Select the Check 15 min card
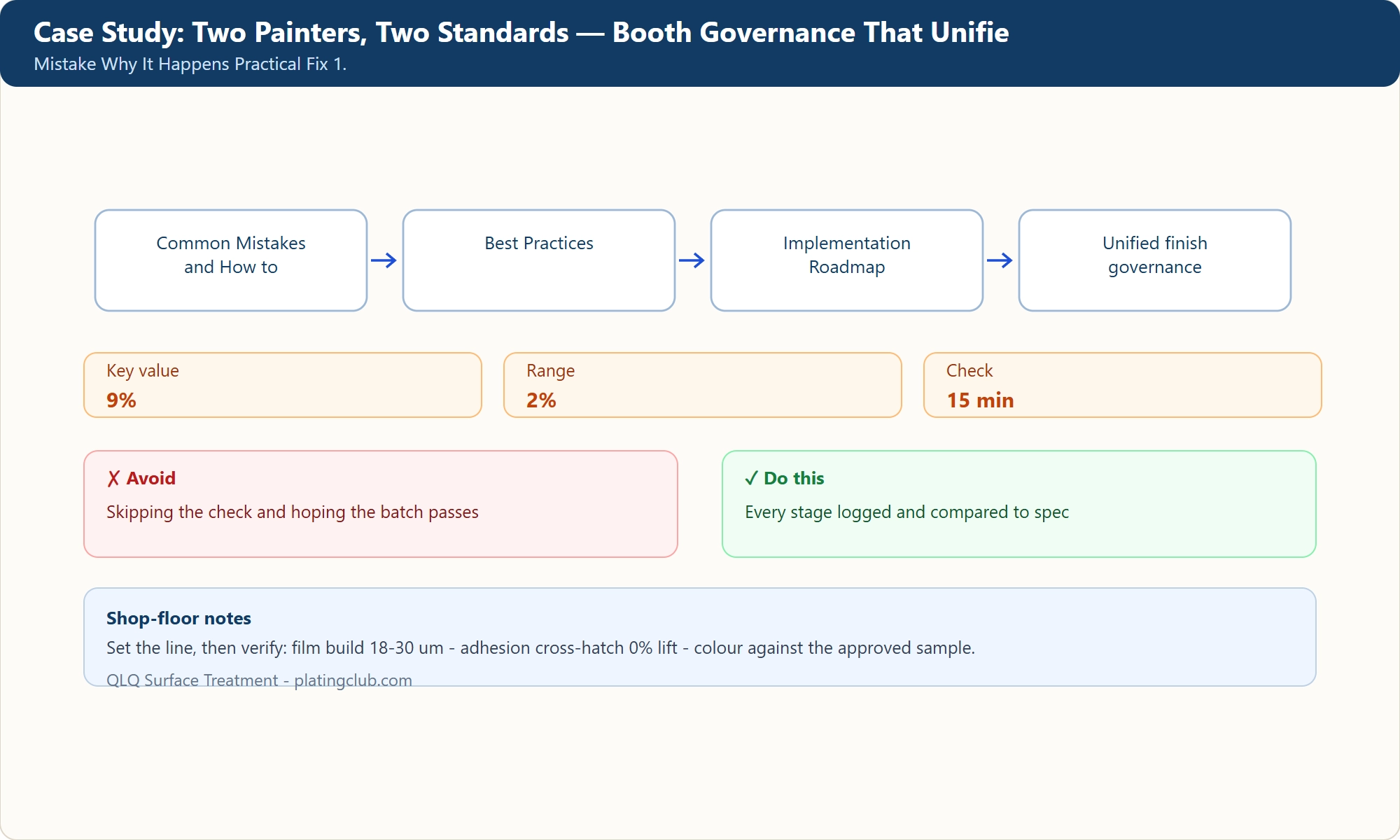Viewport: 1400px width, 840px height. click(1123, 385)
